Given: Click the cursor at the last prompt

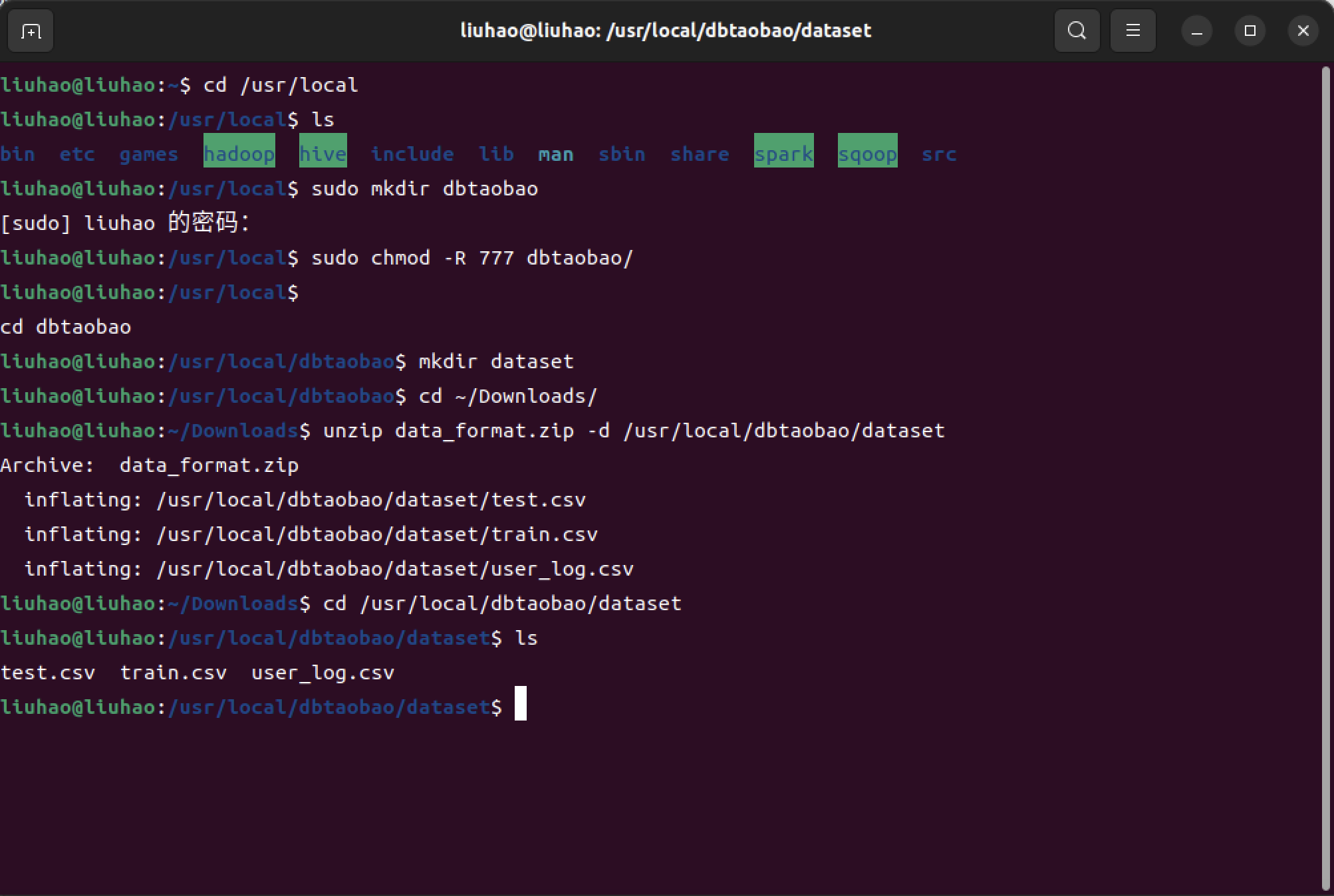Looking at the screenshot, I should click(x=521, y=703).
